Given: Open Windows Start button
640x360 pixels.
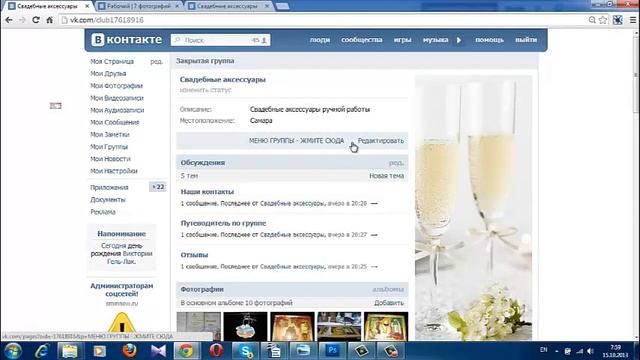Looking at the screenshot, I should tap(13, 351).
